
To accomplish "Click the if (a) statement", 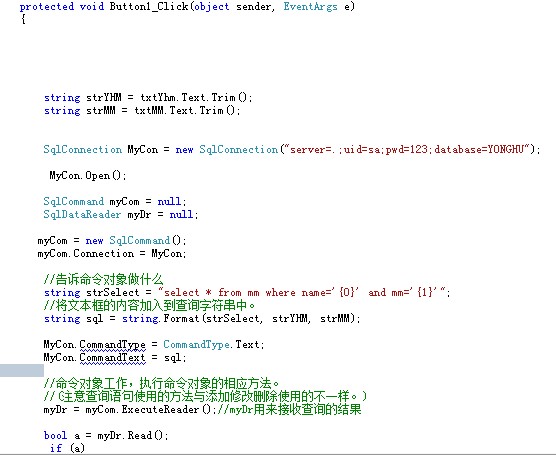I will (67, 448).
